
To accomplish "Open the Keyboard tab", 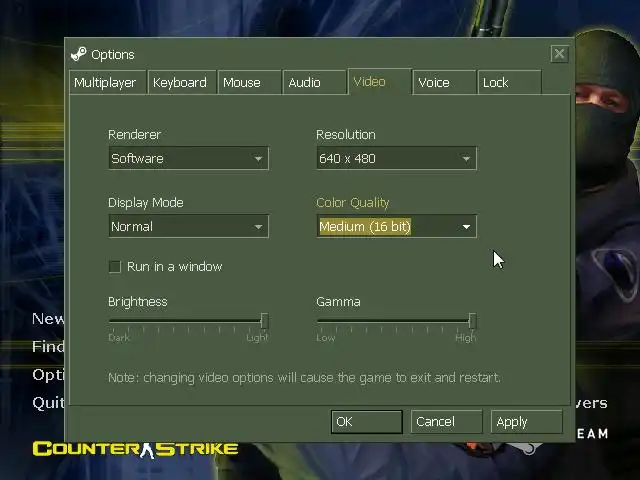I will (x=182, y=82).
